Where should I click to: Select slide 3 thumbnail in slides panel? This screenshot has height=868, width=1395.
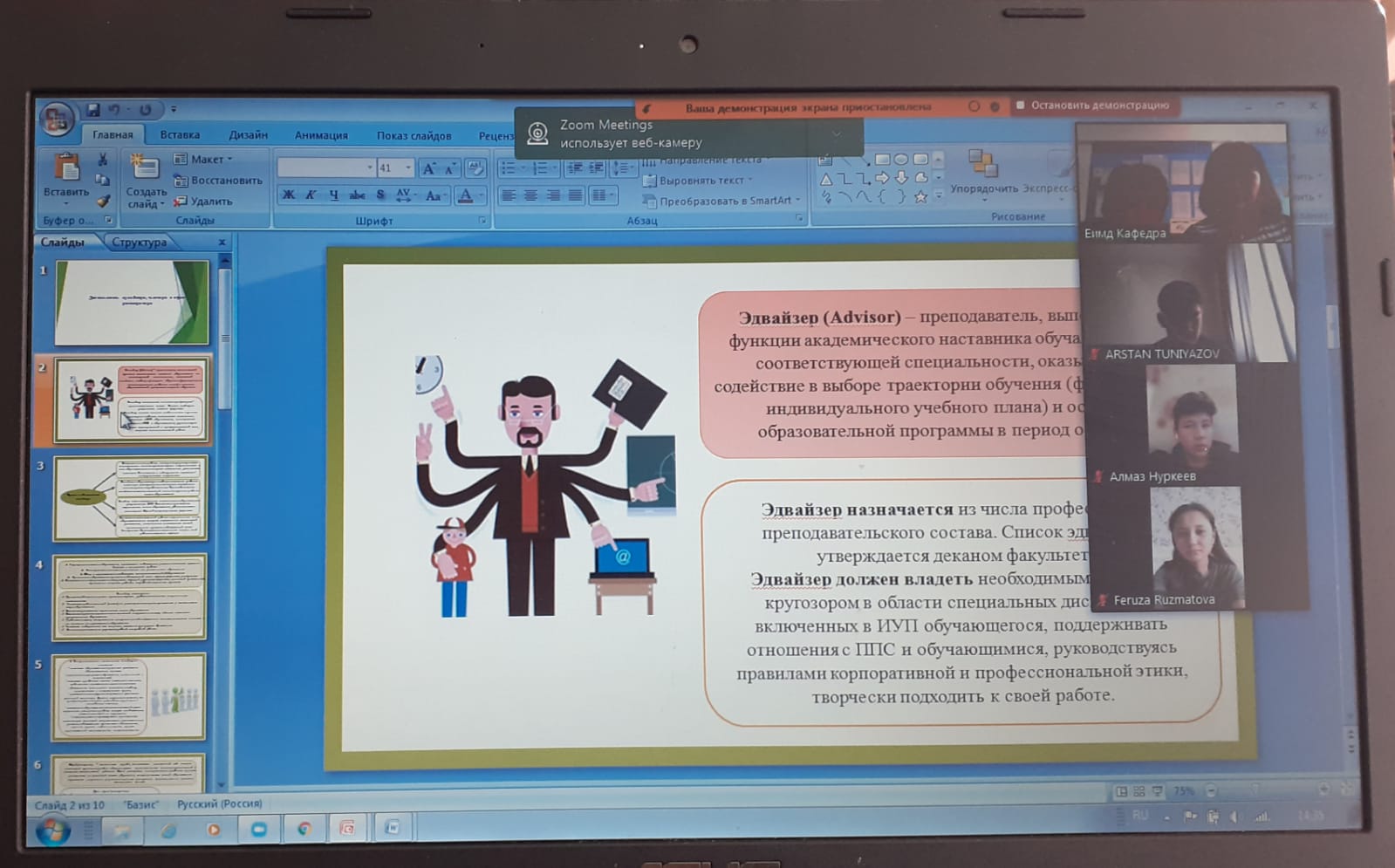point(131,498)
